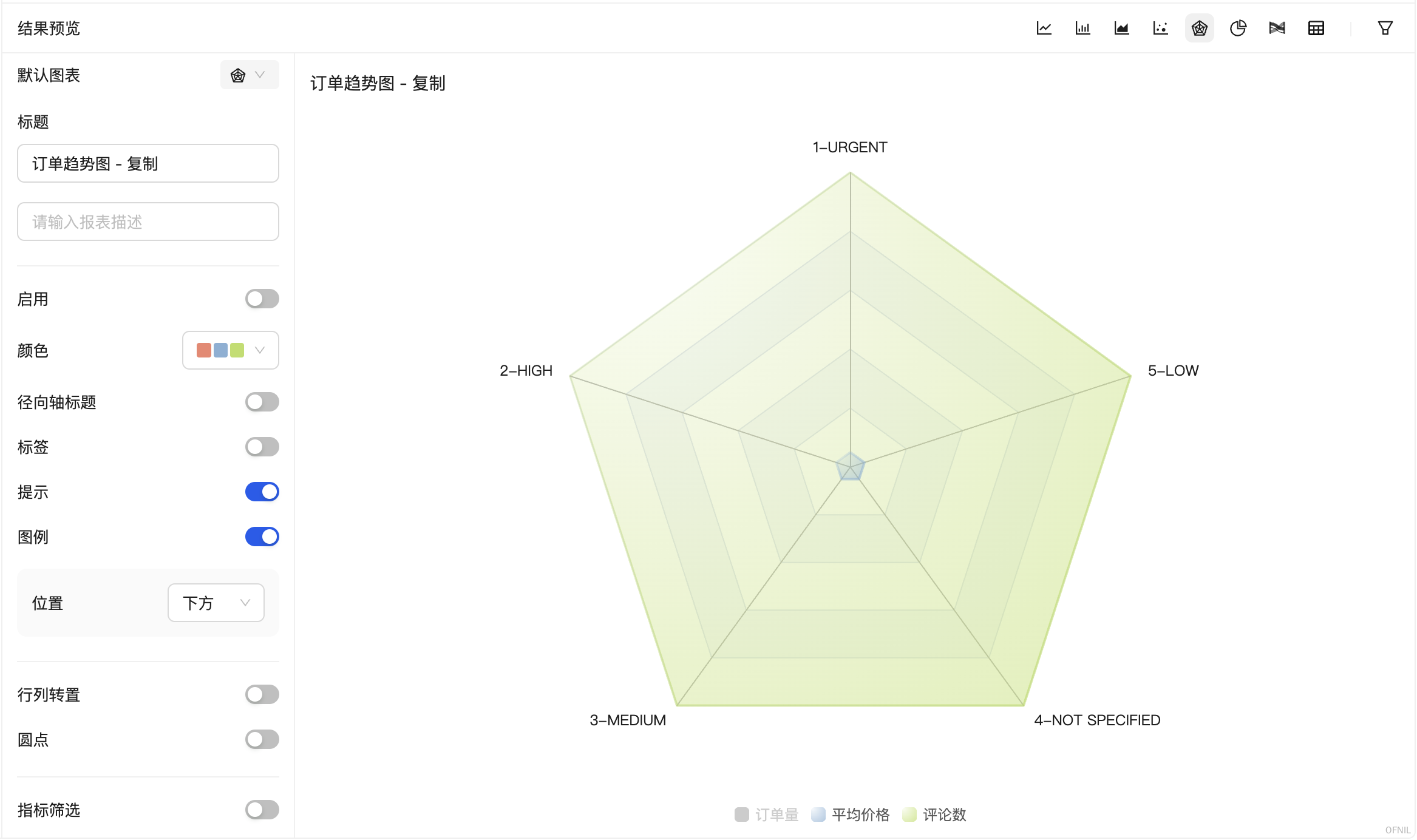Focus the 订单趋势图 title input field
Viewport: 1417px width, 840px height.
148,163
